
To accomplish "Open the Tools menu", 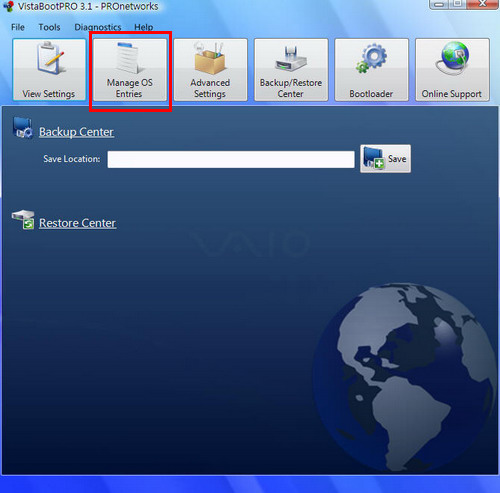I will tap(49, 27).
